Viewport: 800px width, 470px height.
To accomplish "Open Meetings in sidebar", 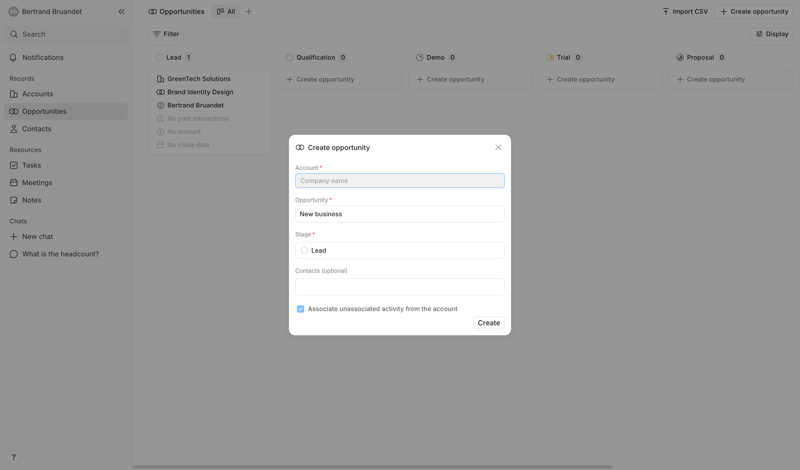I will point(37,183).
